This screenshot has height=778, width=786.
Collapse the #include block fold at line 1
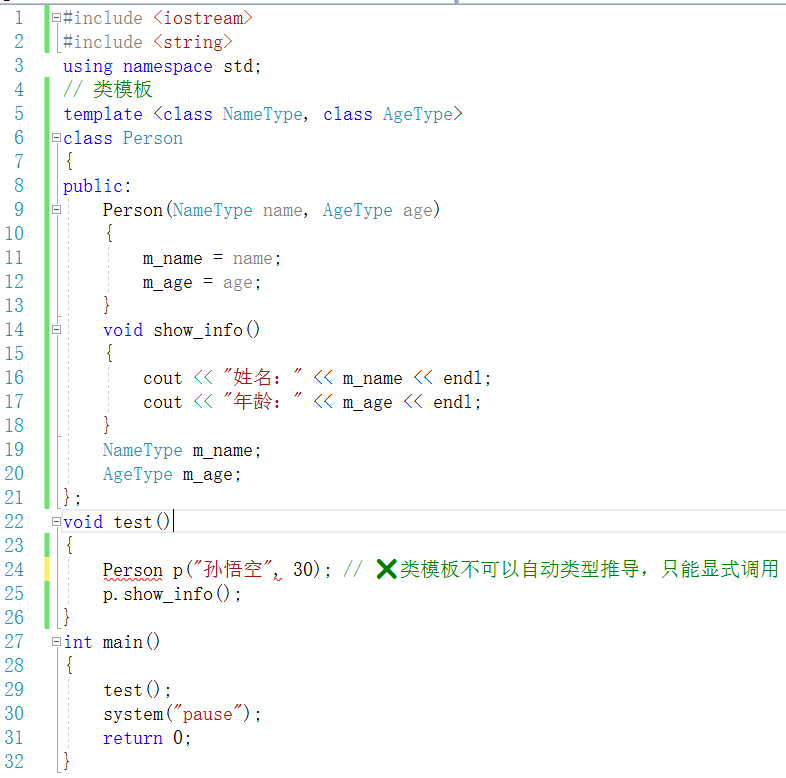click(56, 18)
